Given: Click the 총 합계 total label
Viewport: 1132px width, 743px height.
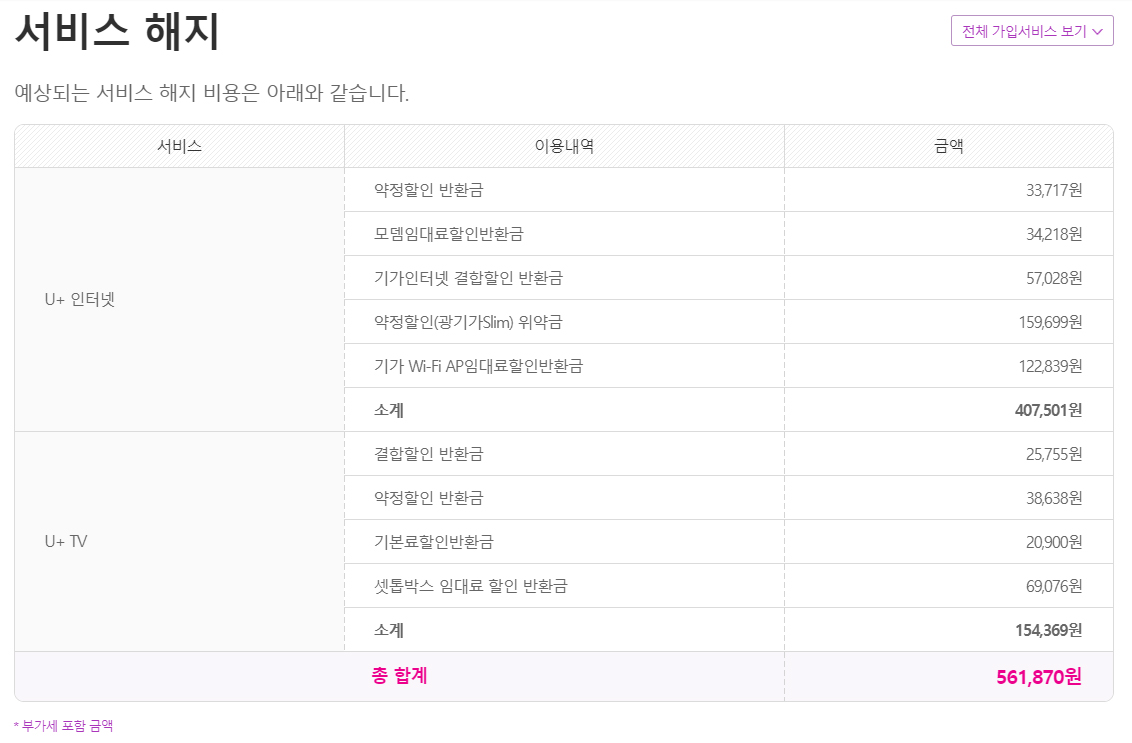Looking at the screenshot, I should coord(399,676).
